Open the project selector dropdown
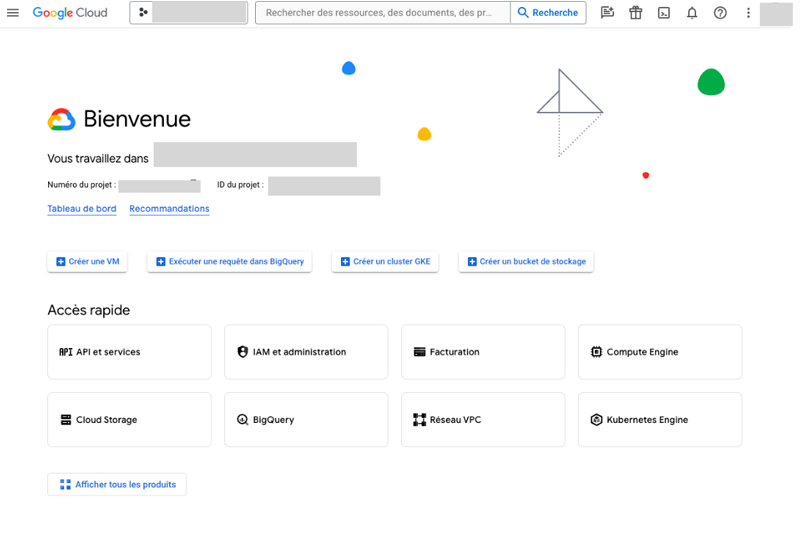Screen dimensions: 800x537 click(x=189, y=13)
